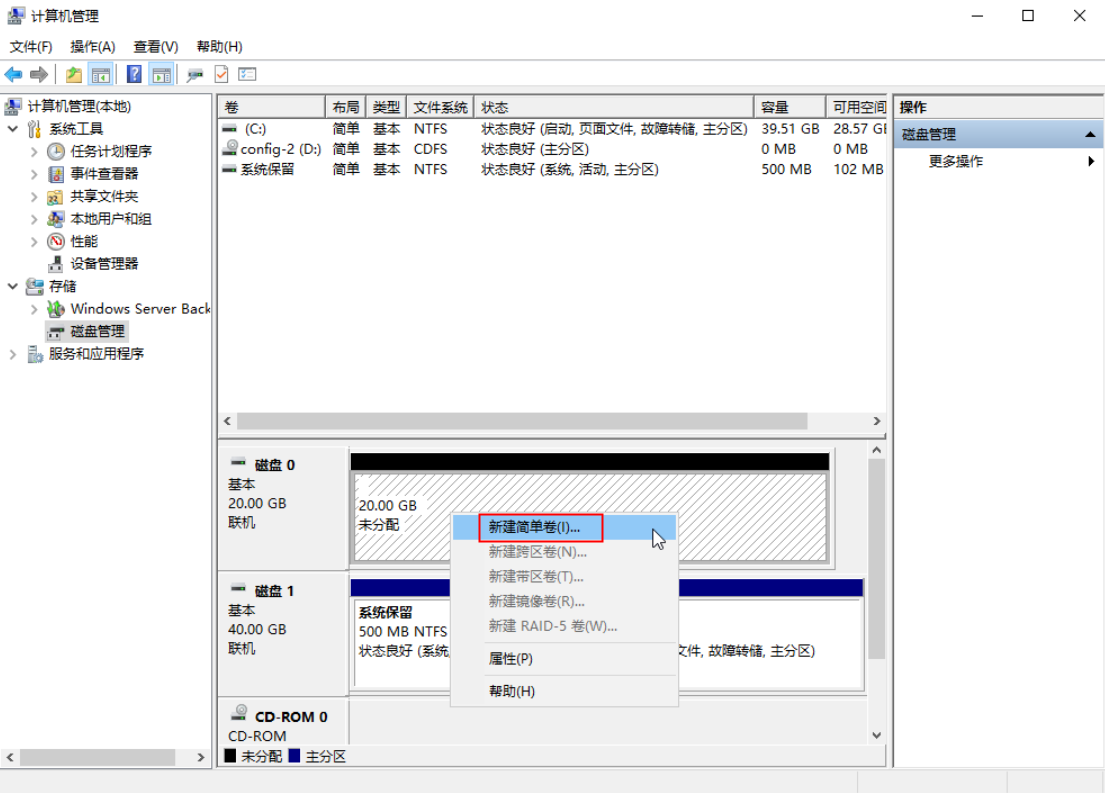
Task: Click the Up one level folder icon
Action: tap(73, 74)
